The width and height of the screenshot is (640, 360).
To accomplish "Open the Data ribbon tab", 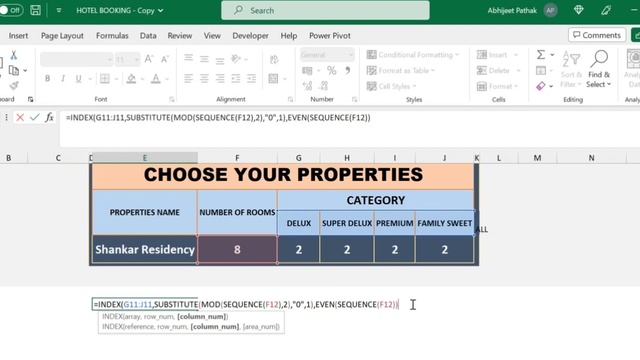I will 148,36.
